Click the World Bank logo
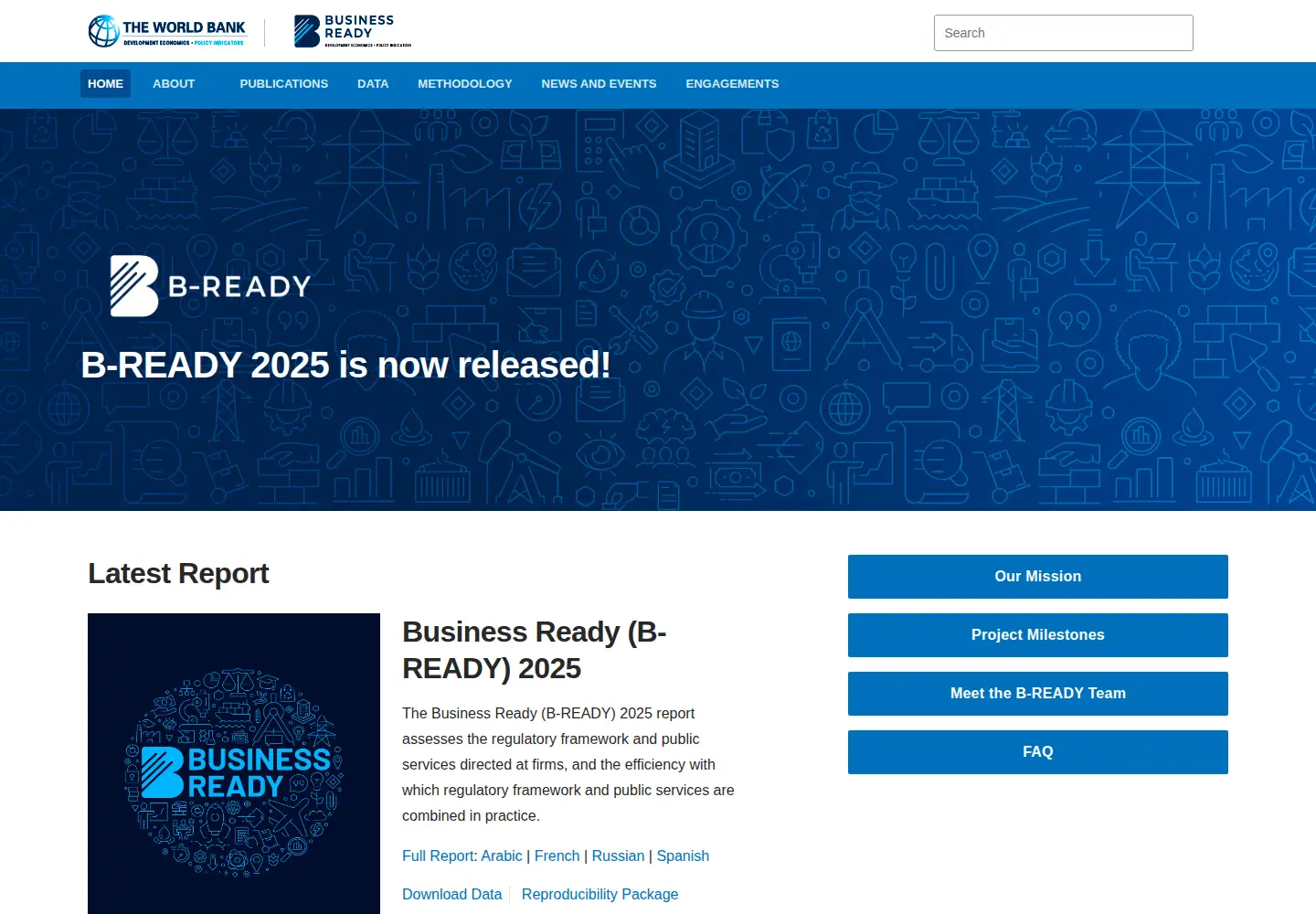 click(x=167, y=31)
